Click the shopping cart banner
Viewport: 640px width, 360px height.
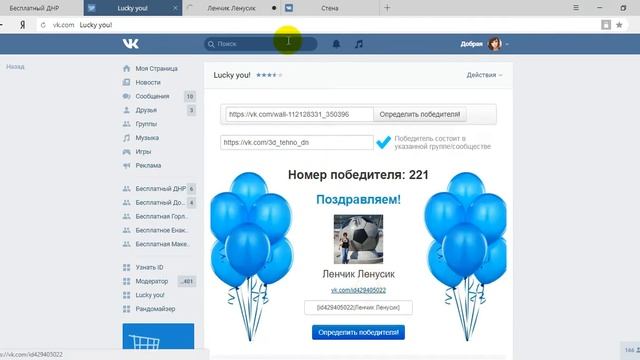coord(158,337)
